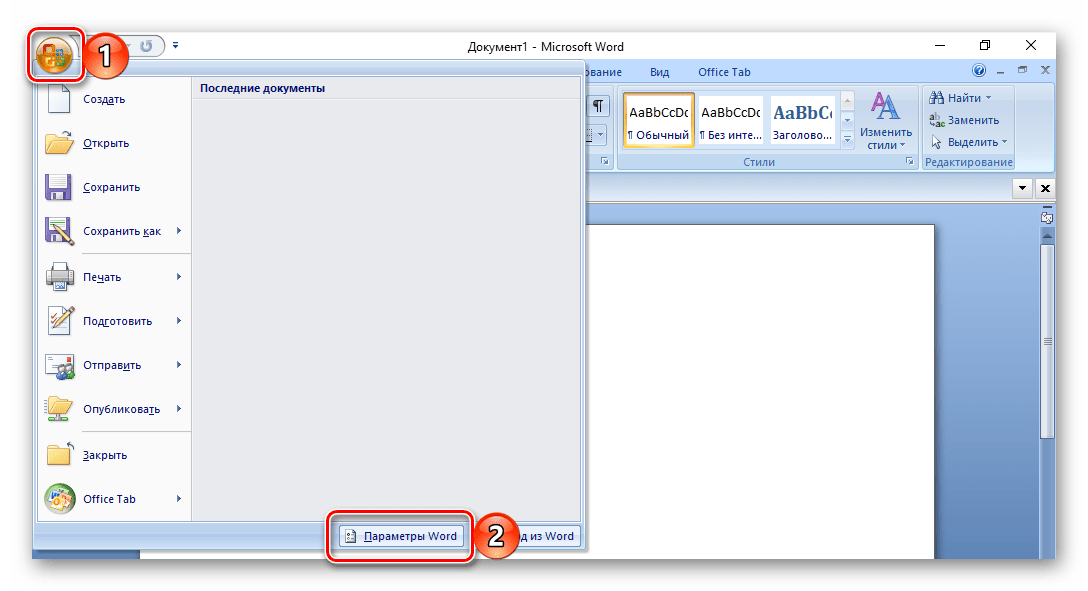Screen dimensions: 1088x591
Task: Click the Prepare document icon
Action: (x=60, y=320)
